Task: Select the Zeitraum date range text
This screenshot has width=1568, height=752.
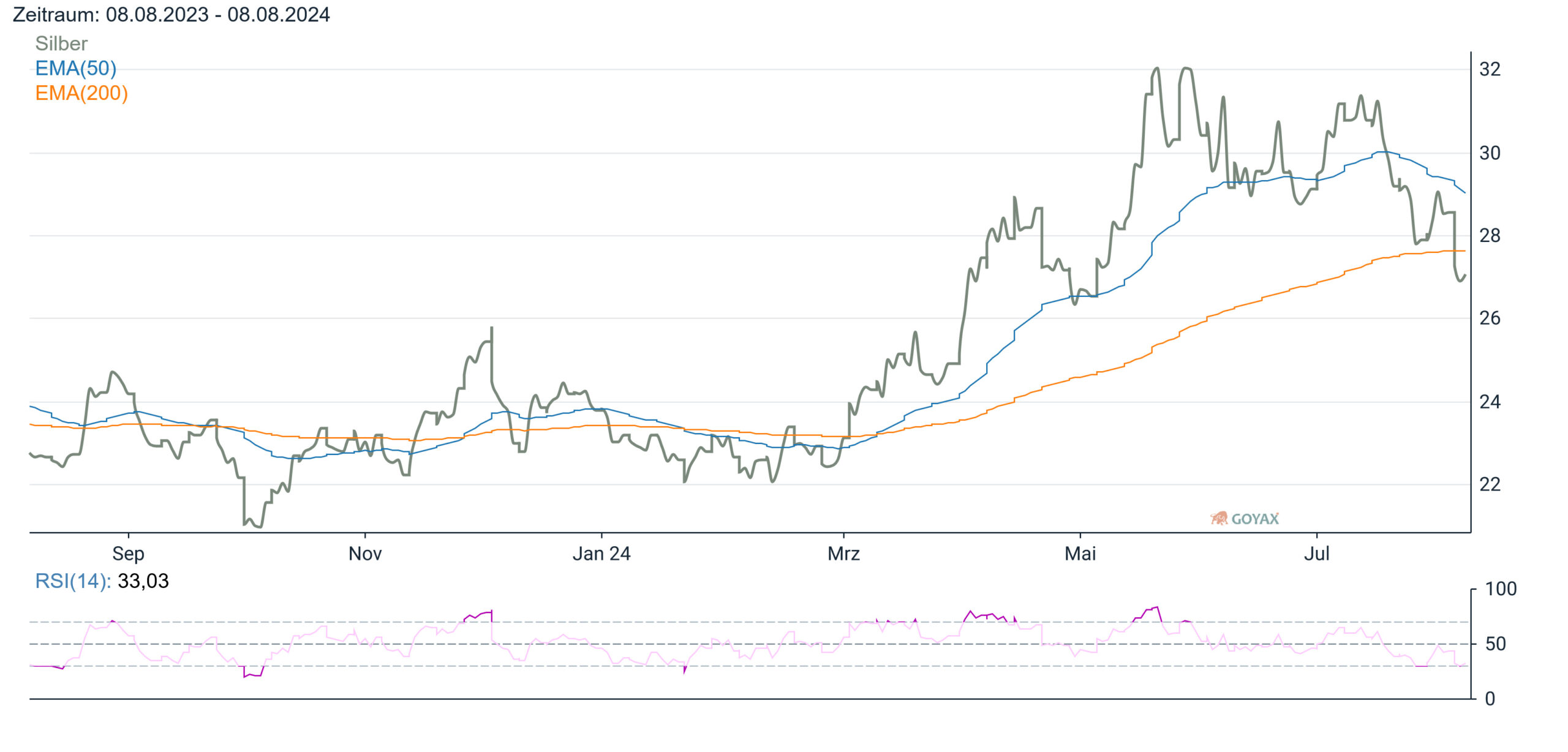Action: pos(171,14)
